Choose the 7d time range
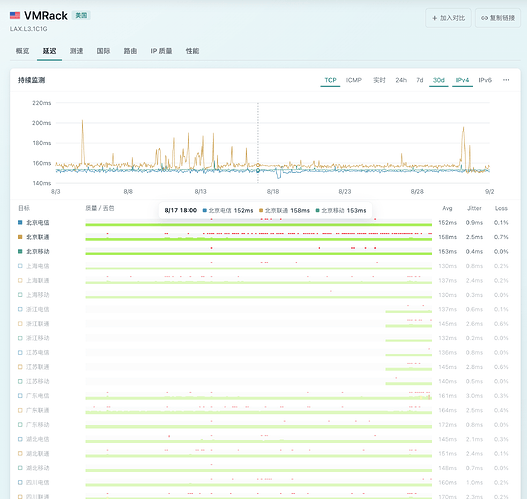Image resolution: width=527 pixels, height=499 pixels. tap(419, 80)
